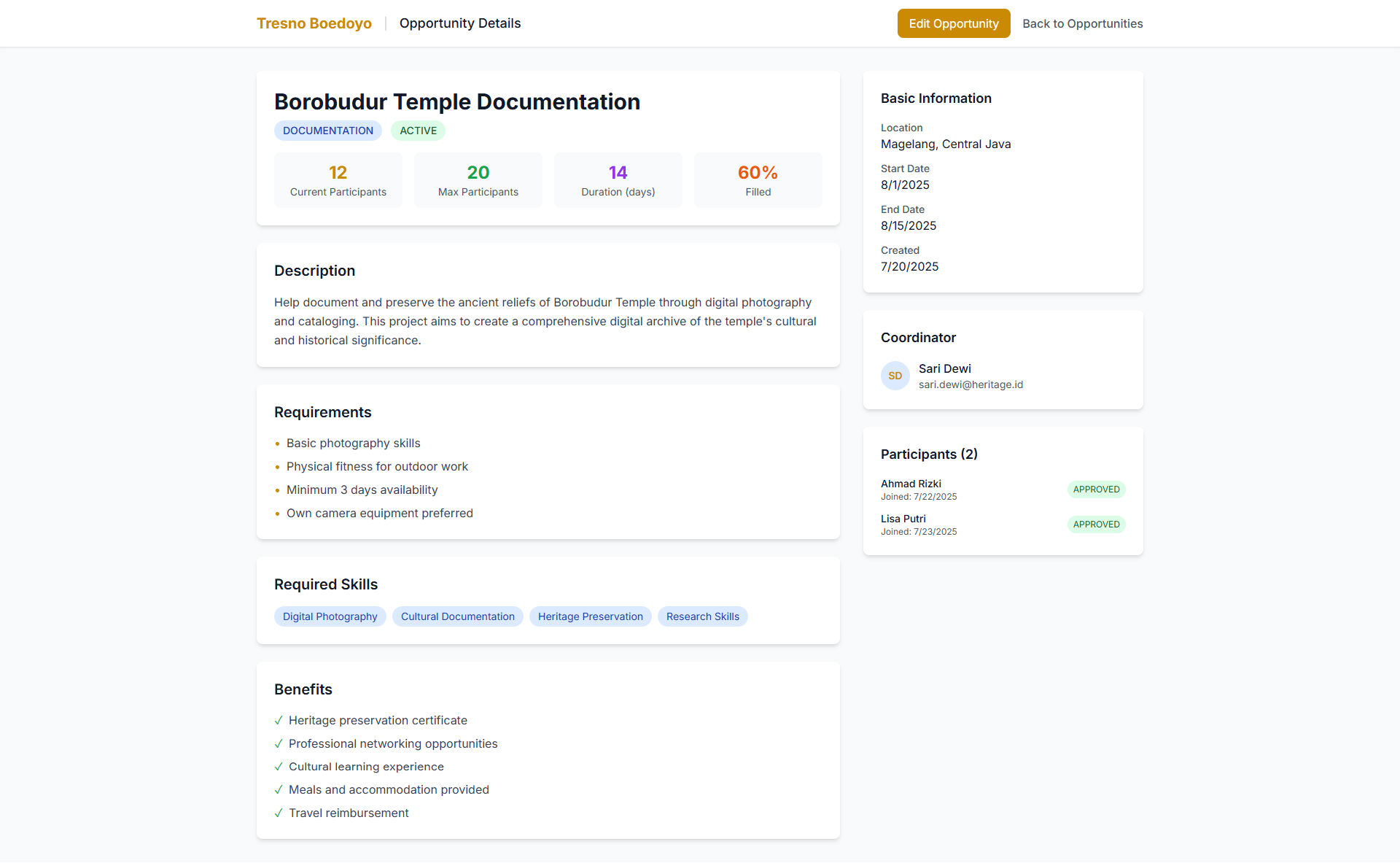Click the DOCUMENTATION category badge
Image resolution: width=1400 pixels, height=863 pixels.
327,131
